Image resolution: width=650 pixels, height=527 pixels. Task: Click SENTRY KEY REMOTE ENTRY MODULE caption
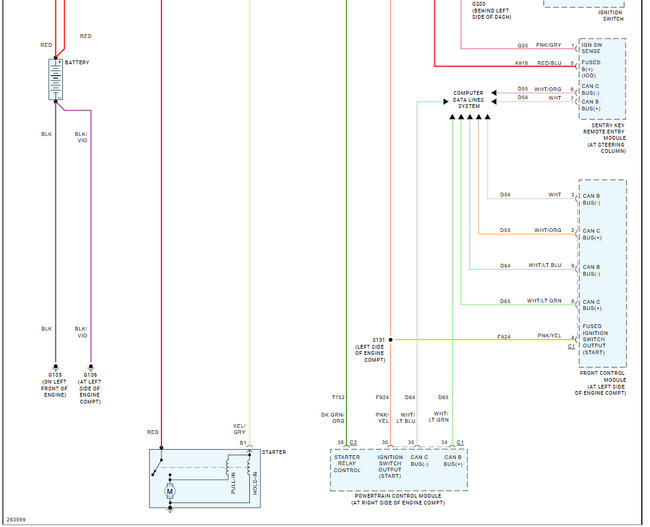605,138
